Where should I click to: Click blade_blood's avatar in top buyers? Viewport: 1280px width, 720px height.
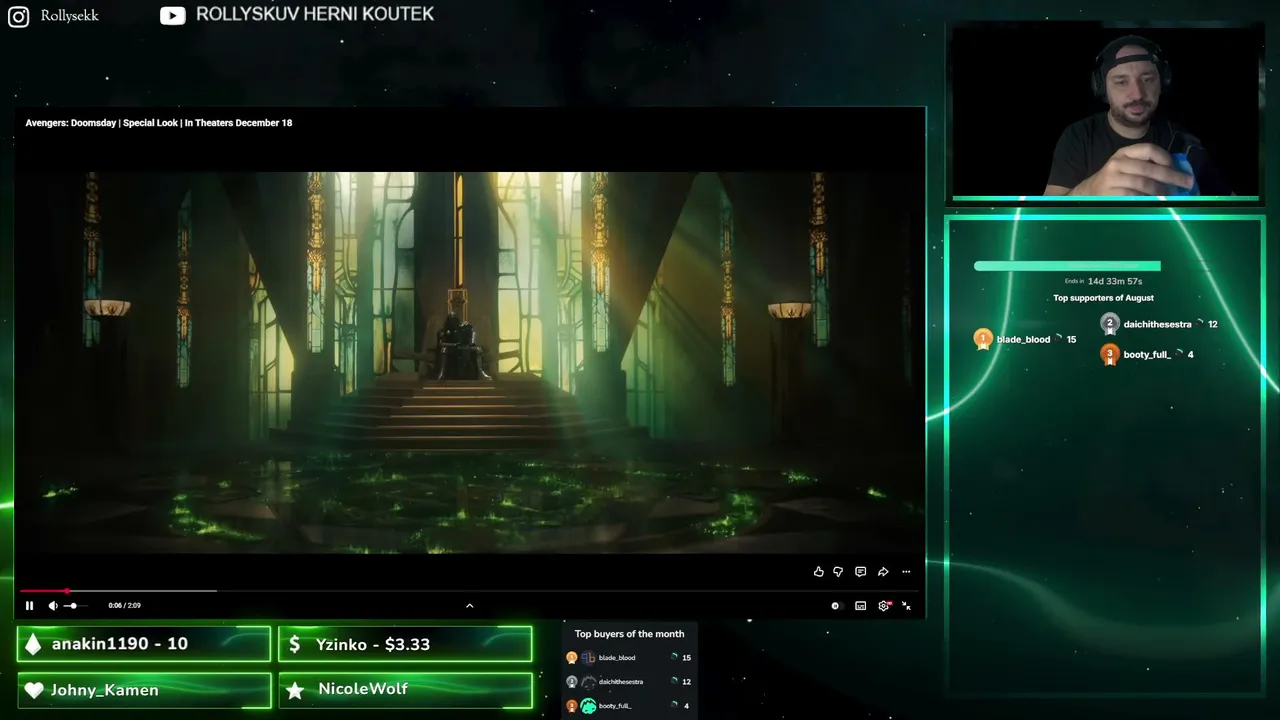click(x=588, y=658)
